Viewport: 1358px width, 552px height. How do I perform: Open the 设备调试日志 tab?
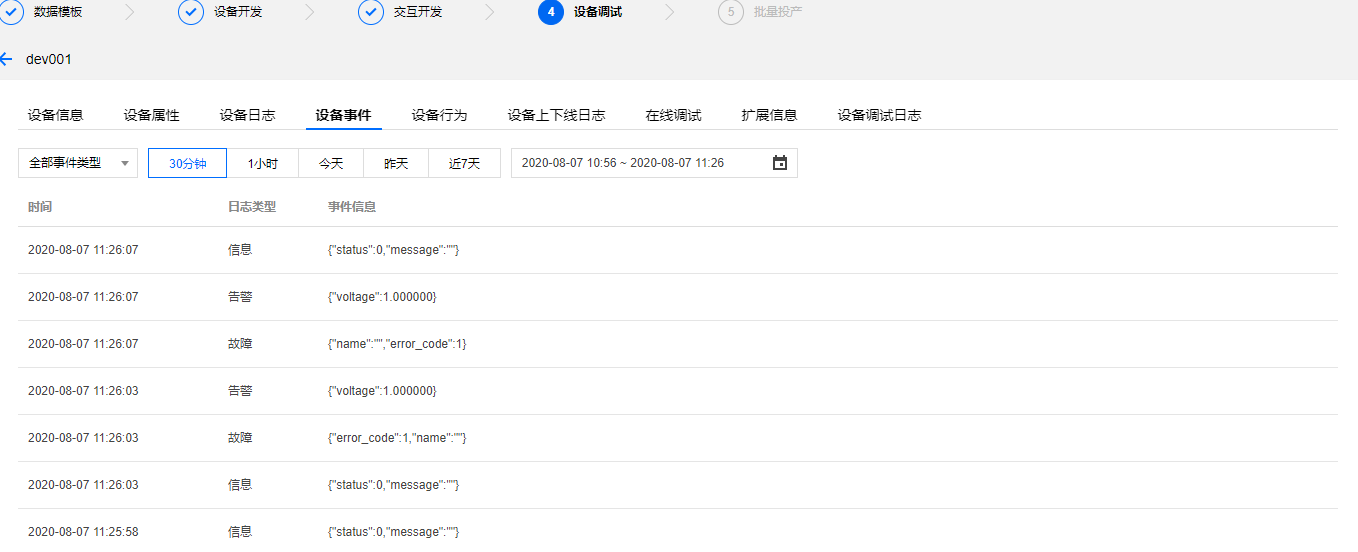pyautogui.click(x=880, y=115)
